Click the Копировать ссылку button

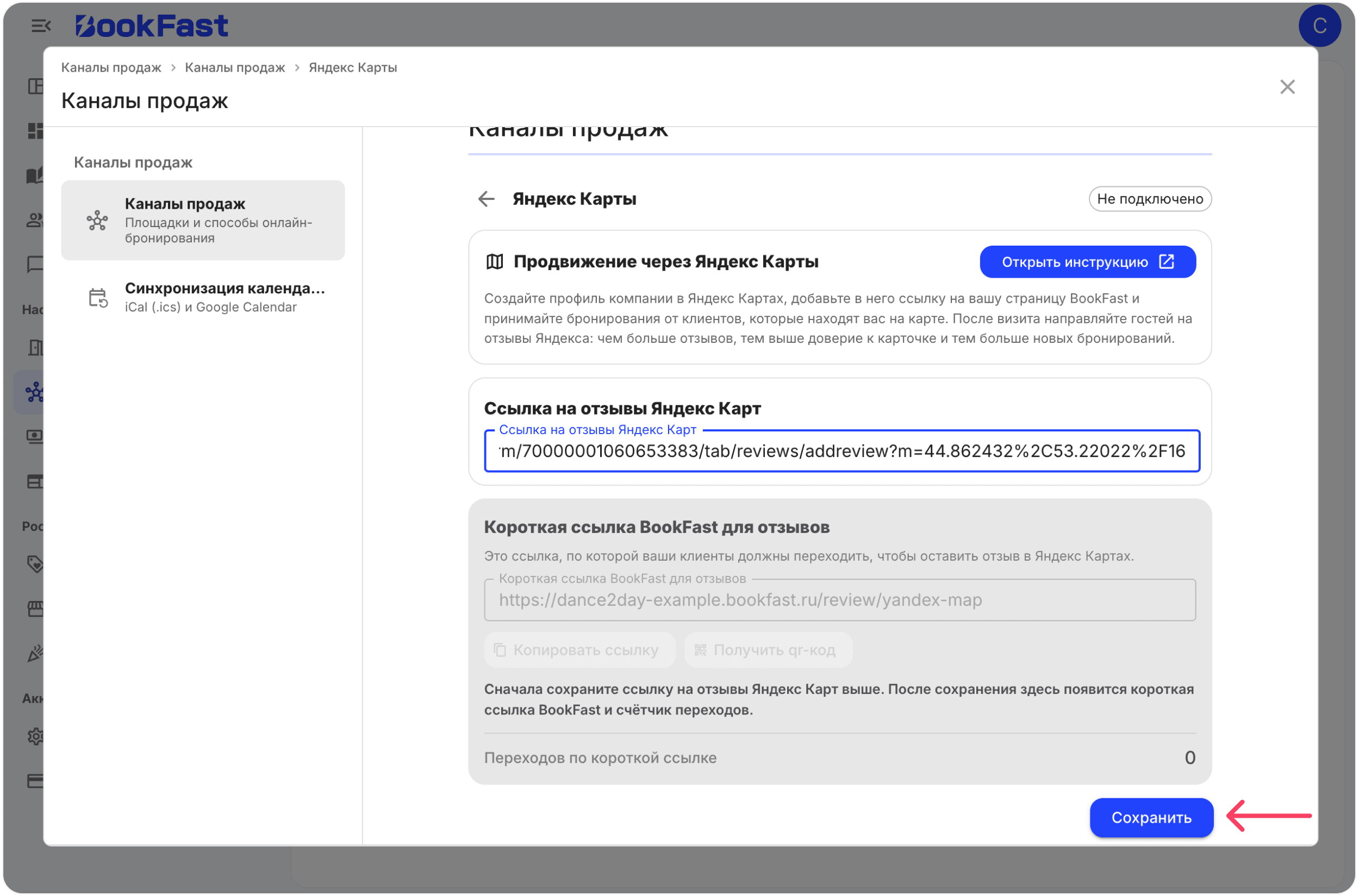click(x=579, y=650)
